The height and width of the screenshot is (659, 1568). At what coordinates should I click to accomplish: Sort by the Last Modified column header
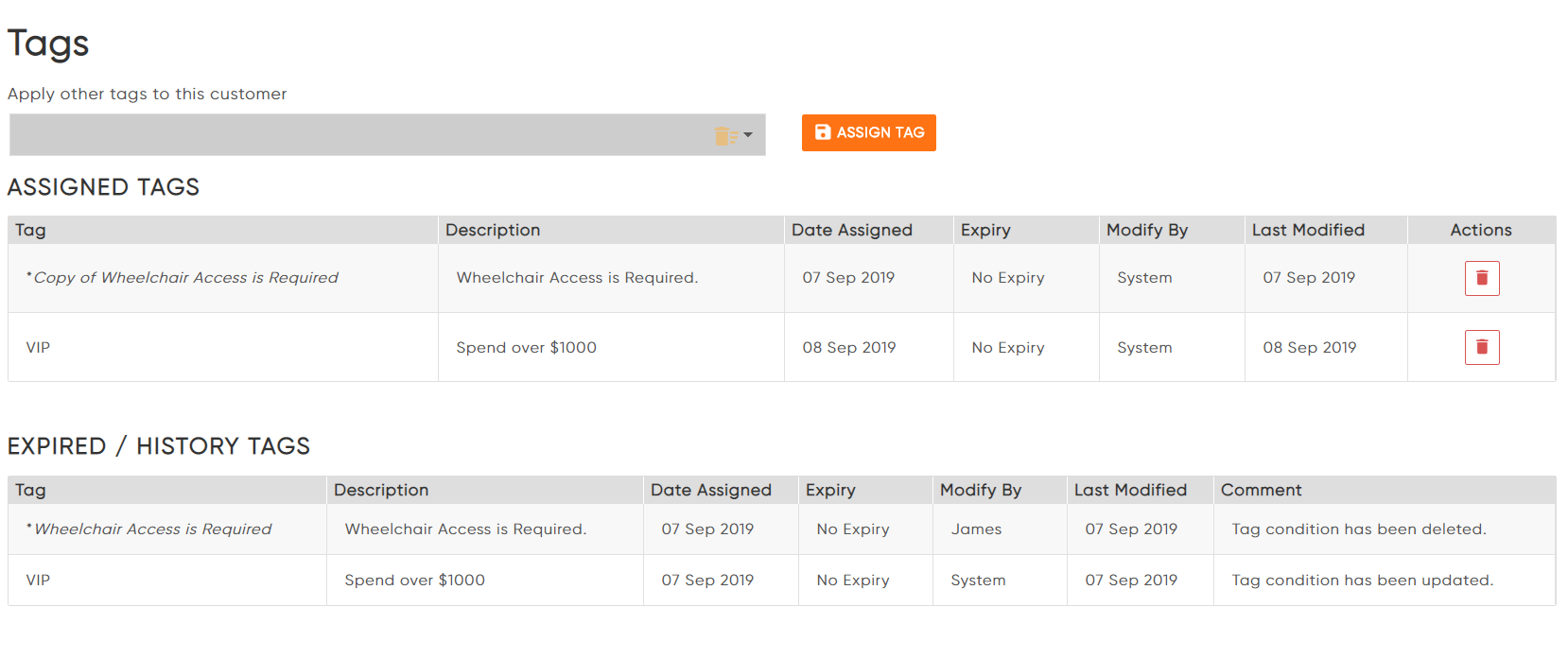(1307, 230)
